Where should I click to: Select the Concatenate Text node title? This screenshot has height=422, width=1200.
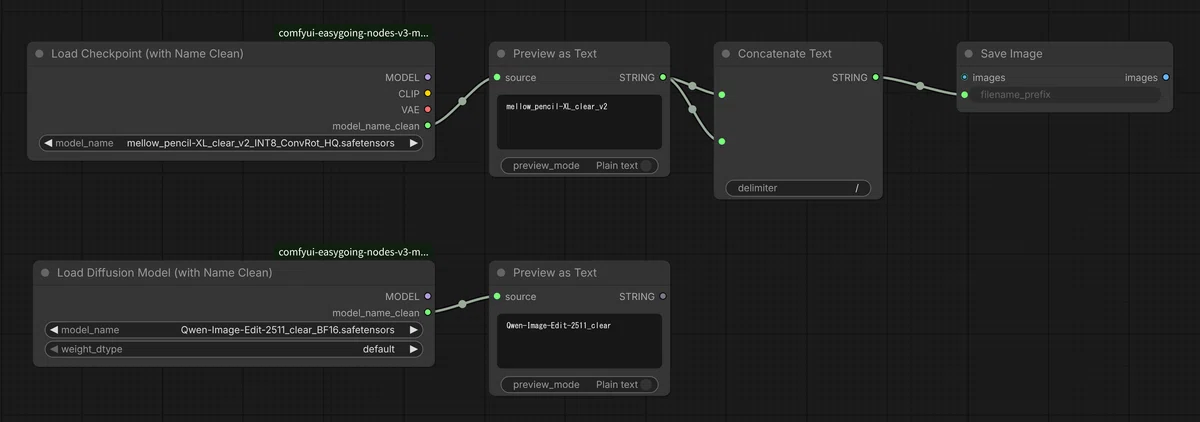coord(785,54)
